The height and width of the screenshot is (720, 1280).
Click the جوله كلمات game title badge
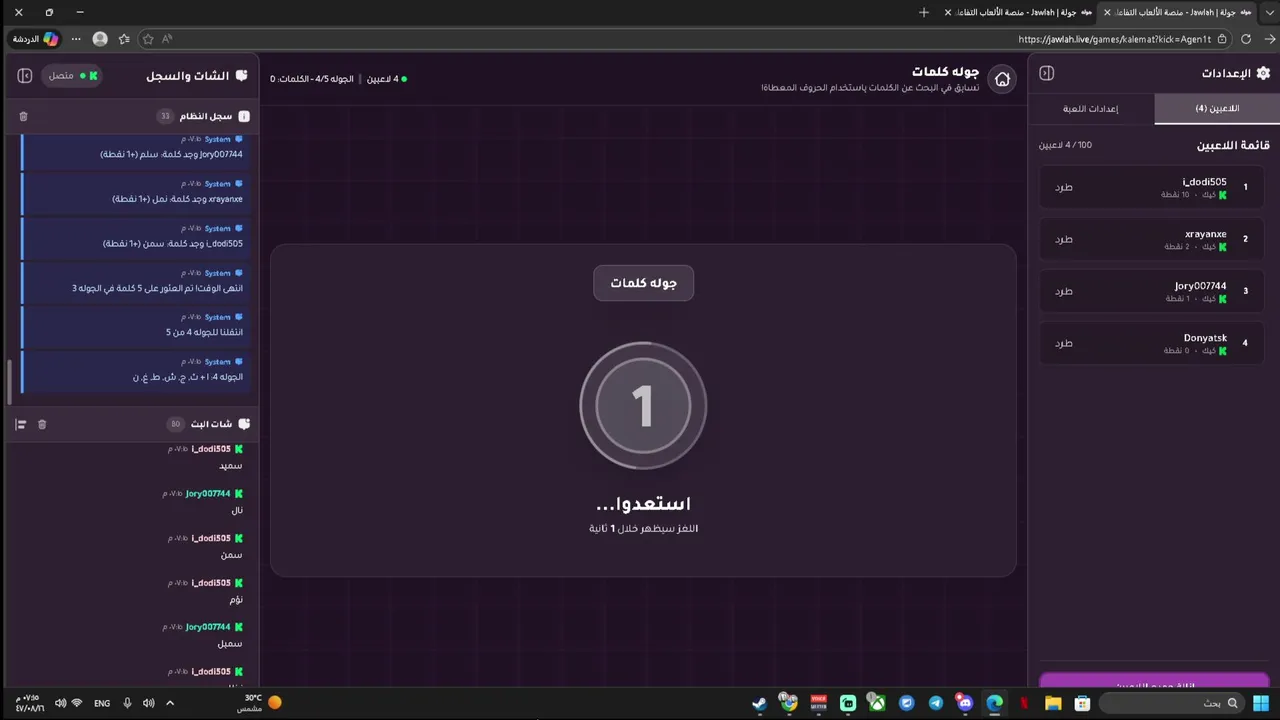pos(643,283)
